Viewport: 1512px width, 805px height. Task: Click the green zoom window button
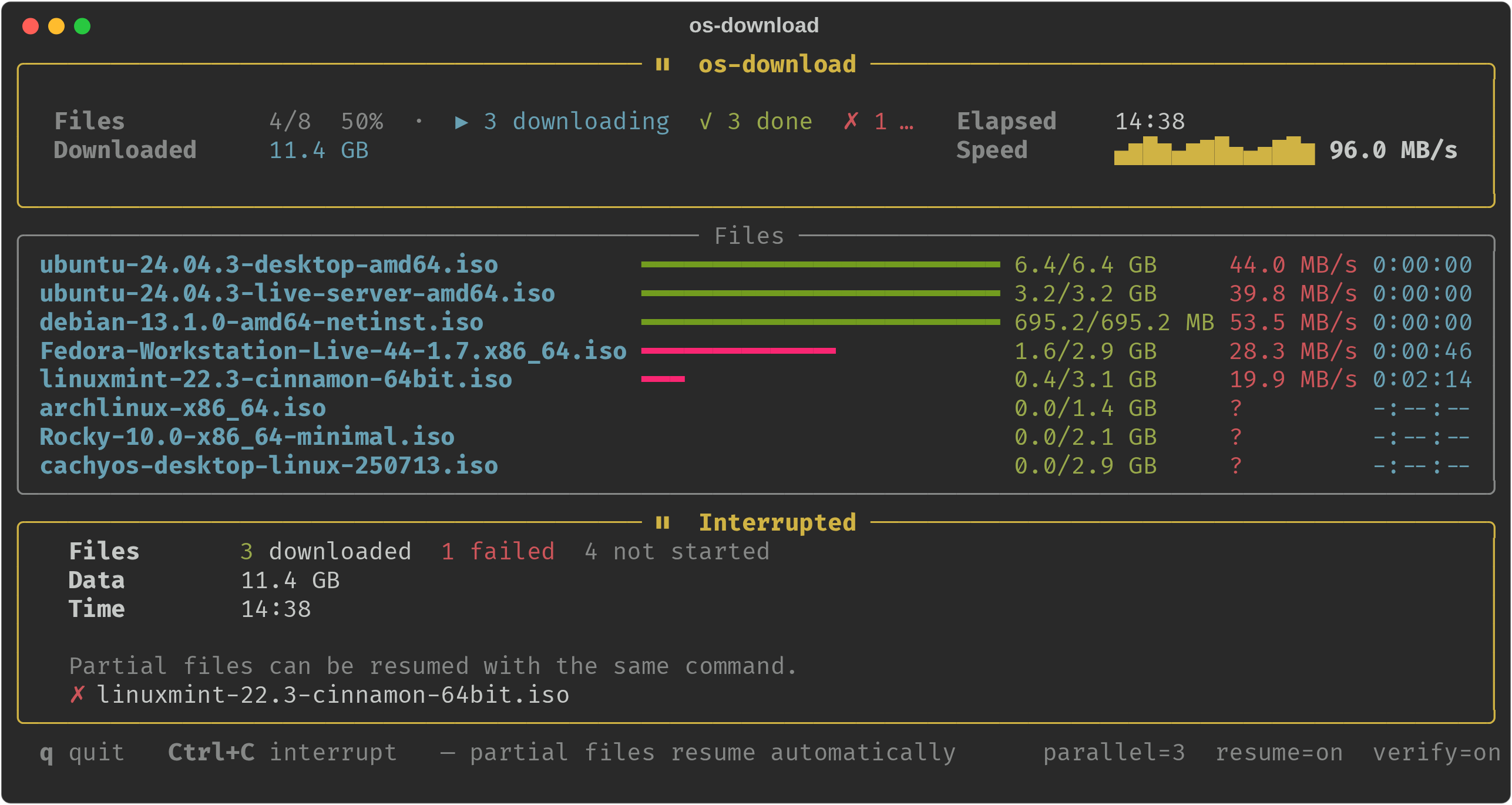(82, 26)
